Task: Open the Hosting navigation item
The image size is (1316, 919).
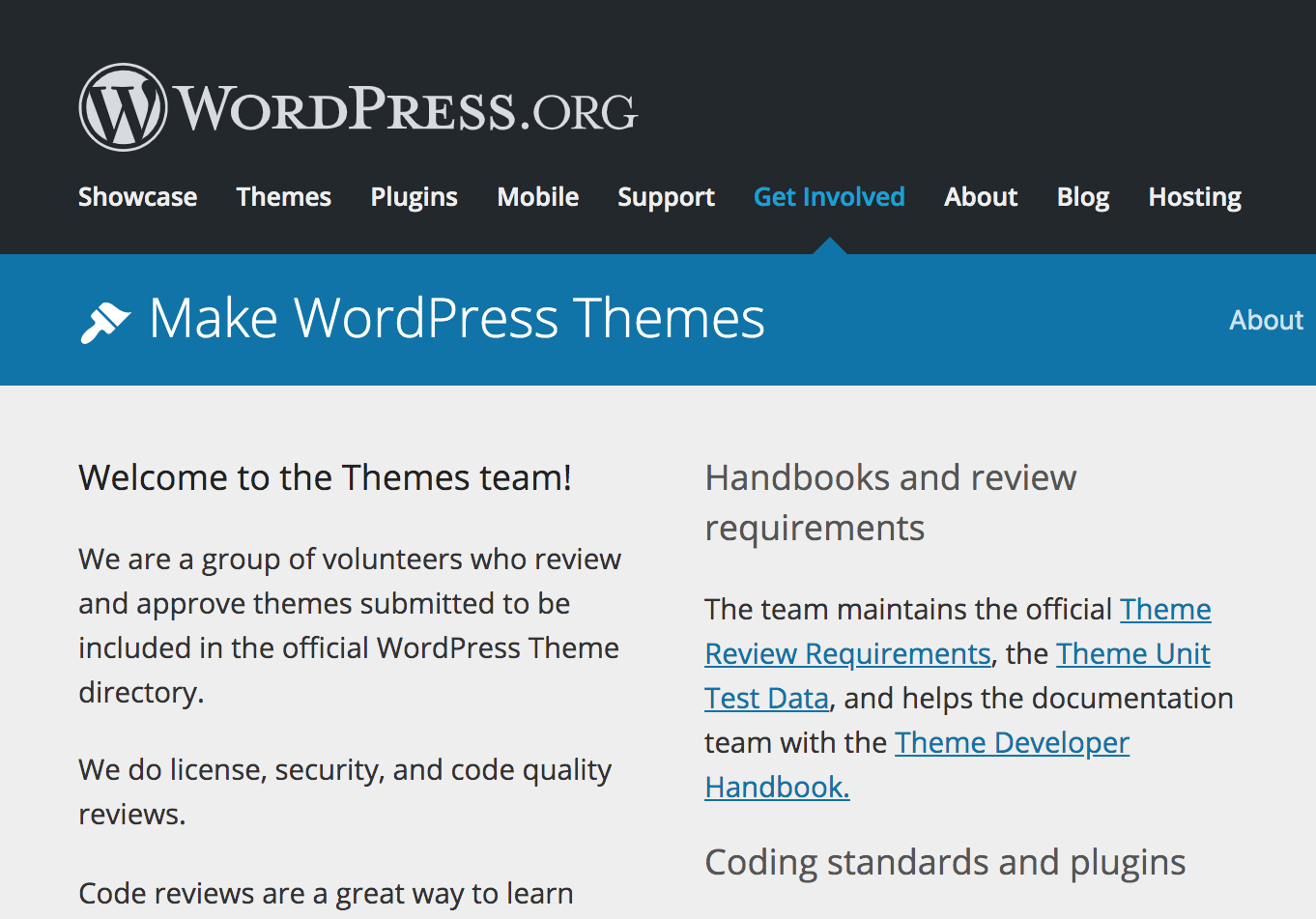Action: 1195,197
